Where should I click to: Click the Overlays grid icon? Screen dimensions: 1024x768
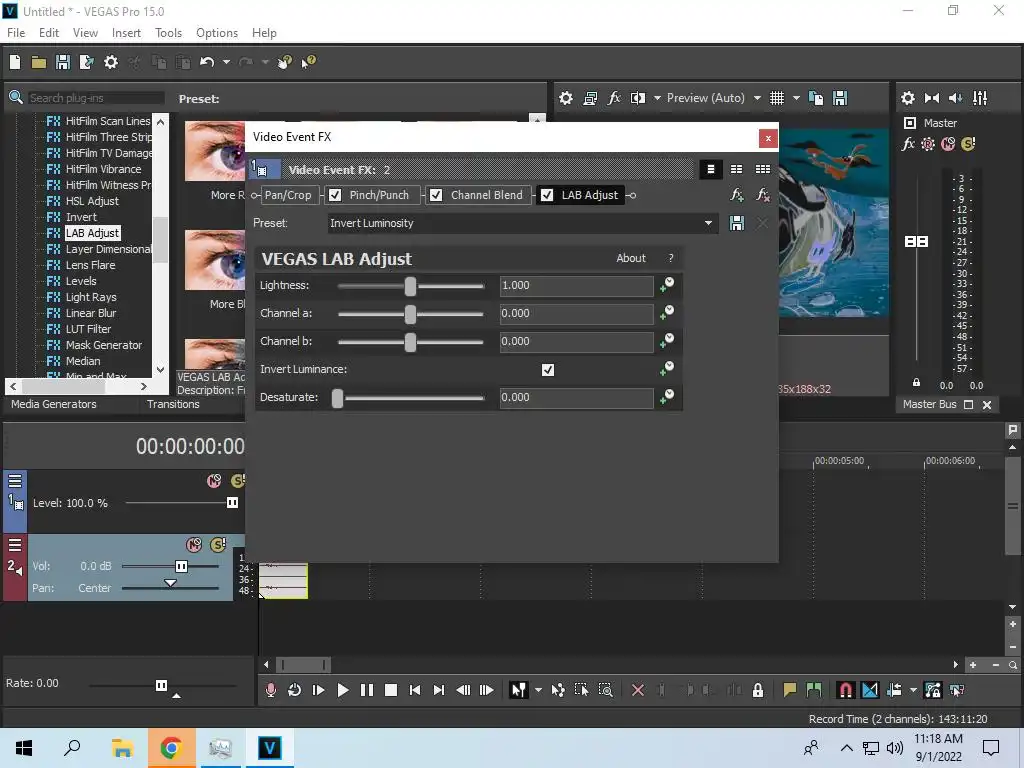pos(776,98)
